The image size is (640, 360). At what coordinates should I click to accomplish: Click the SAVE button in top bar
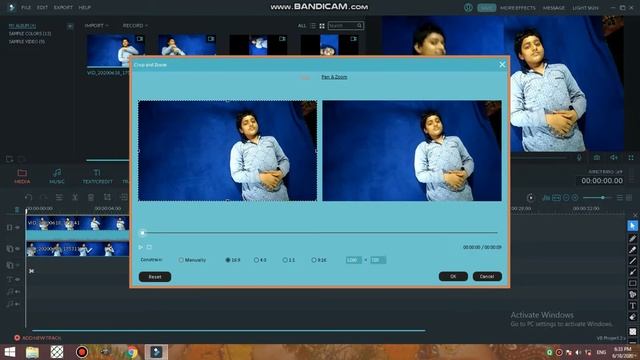coord(487,8)
